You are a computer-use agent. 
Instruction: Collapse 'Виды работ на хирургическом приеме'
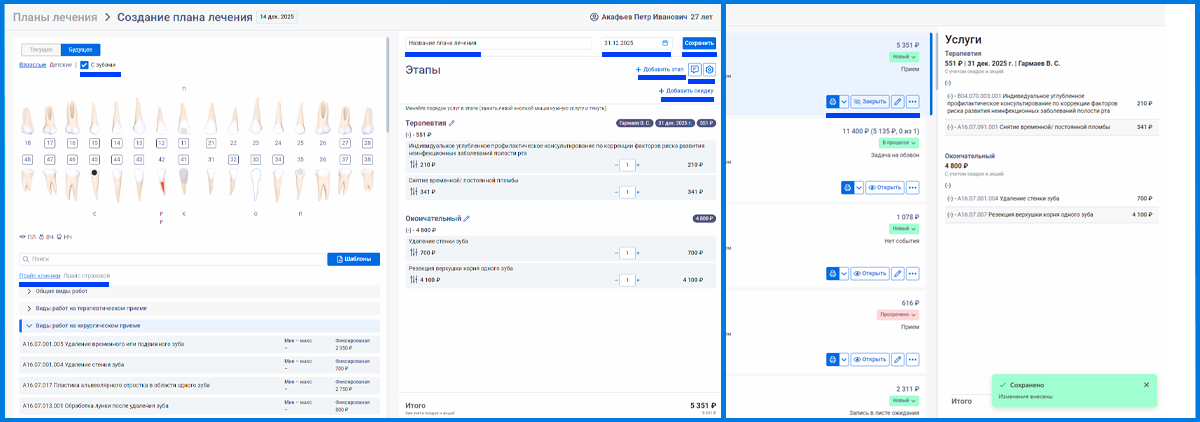30,325
